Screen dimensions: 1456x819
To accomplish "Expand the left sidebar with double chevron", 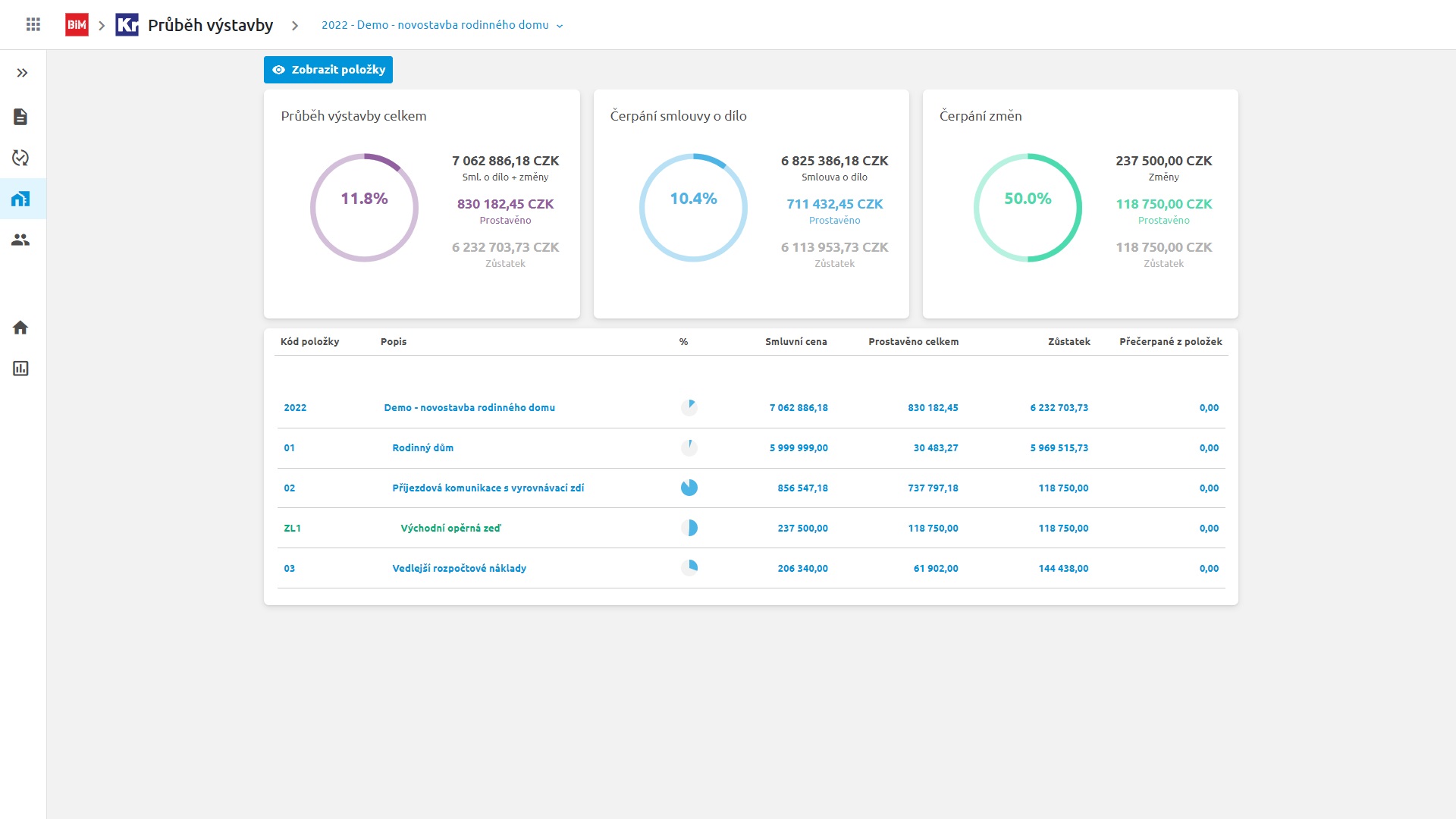I will coord(22,73).
